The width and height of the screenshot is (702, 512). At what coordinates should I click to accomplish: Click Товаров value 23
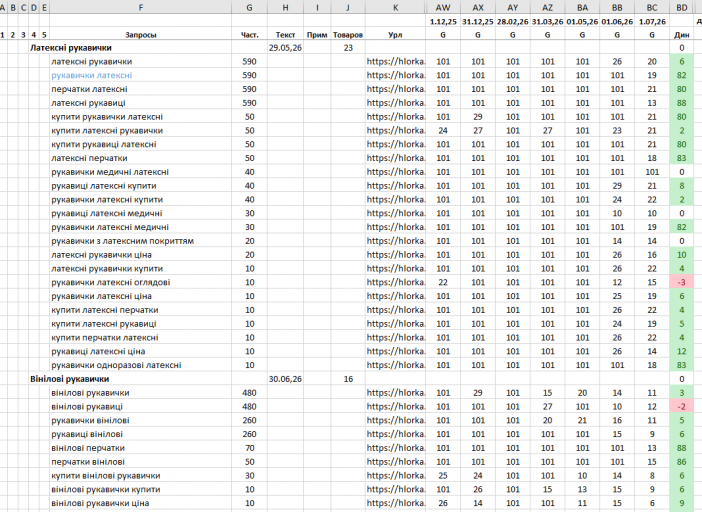[x=348, y=48]
